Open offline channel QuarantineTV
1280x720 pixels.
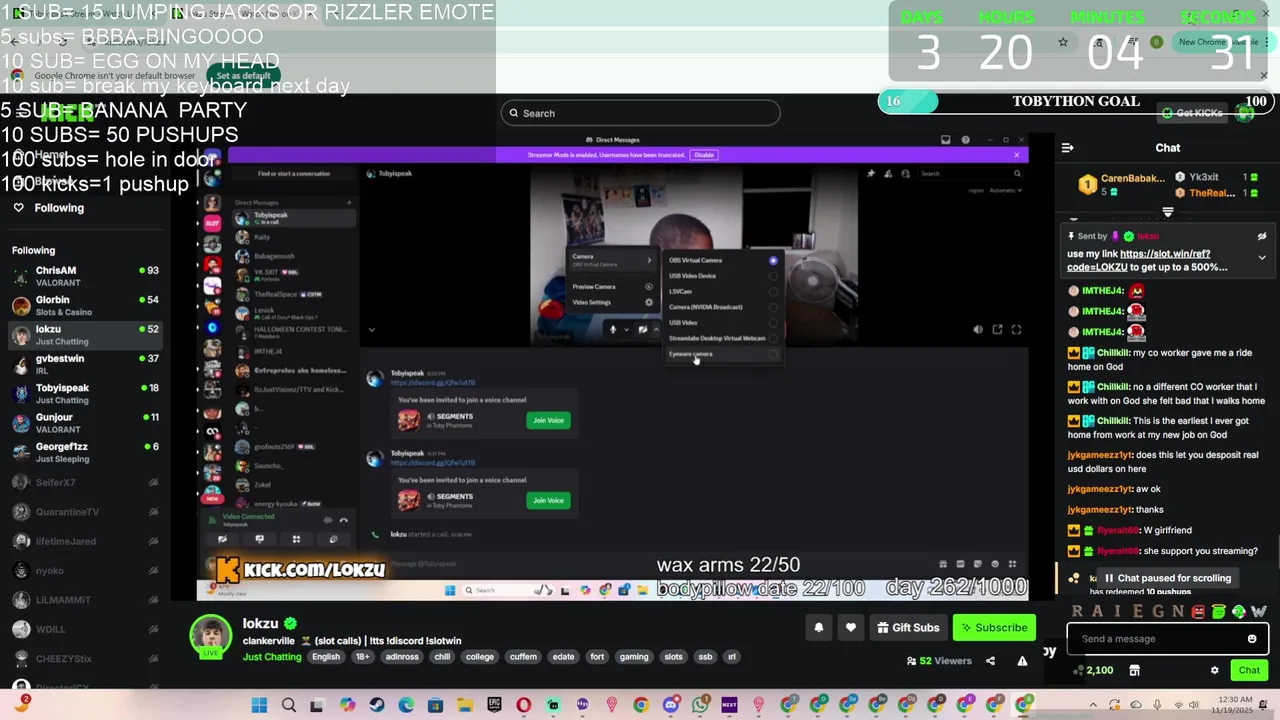tap(85, 512)
